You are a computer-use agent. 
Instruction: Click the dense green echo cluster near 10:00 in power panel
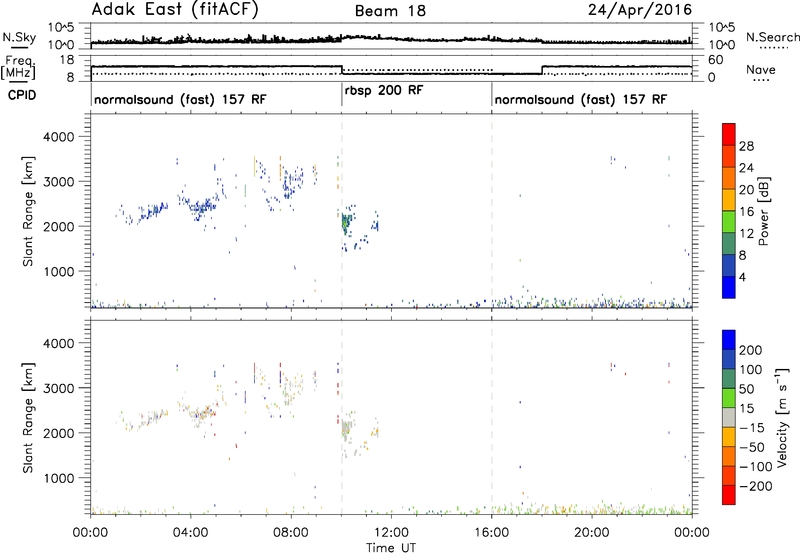coord(346,223)
